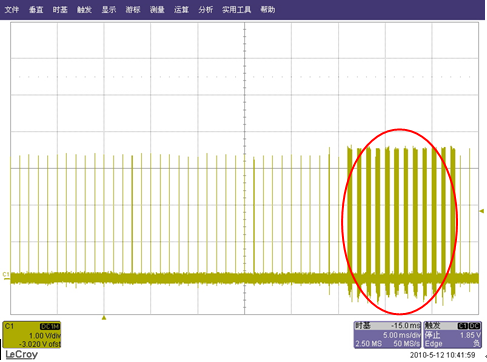Image resolution: width=487 pixels, height=362 pixels.
Task: Click the 时基 timebase descriptor box
Action: pos(388,335)
